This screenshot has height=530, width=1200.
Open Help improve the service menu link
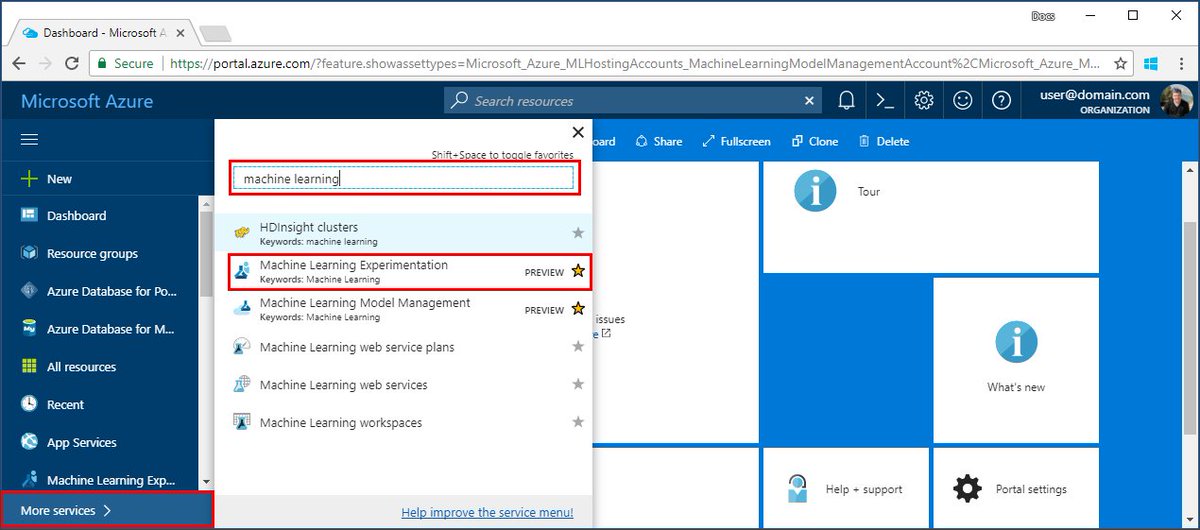(x=487, y=513)
